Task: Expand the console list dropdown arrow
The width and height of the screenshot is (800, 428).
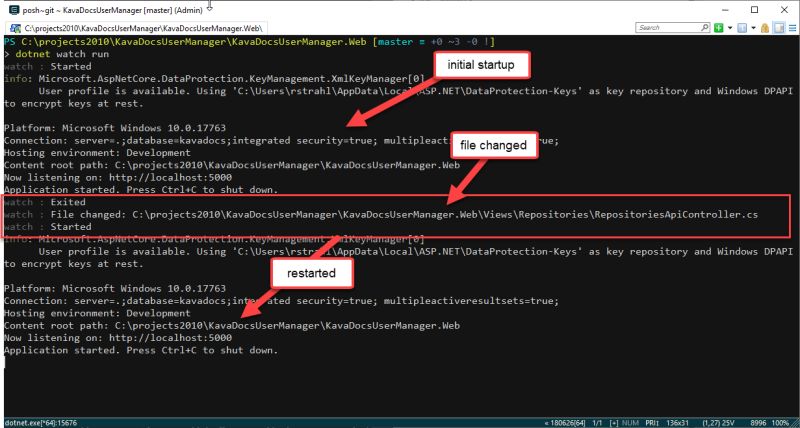Action: pos(754,28)
